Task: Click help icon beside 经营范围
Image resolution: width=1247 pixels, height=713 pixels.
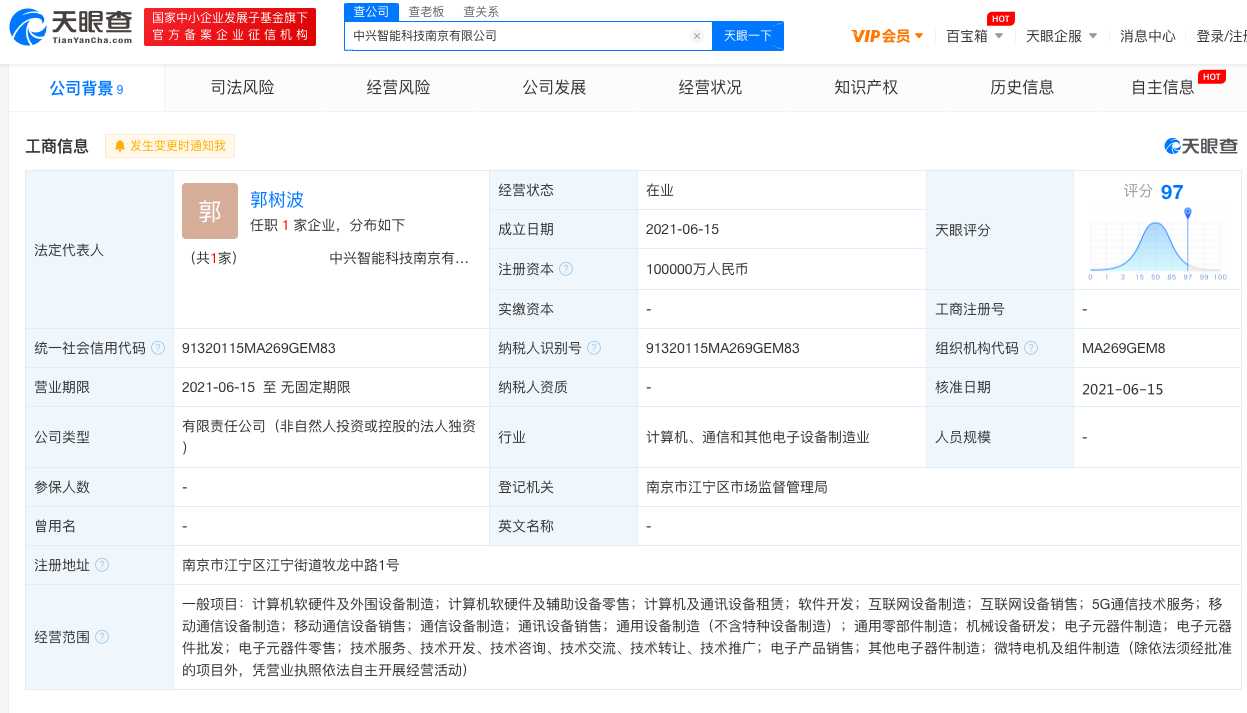Action: (102, 637)
